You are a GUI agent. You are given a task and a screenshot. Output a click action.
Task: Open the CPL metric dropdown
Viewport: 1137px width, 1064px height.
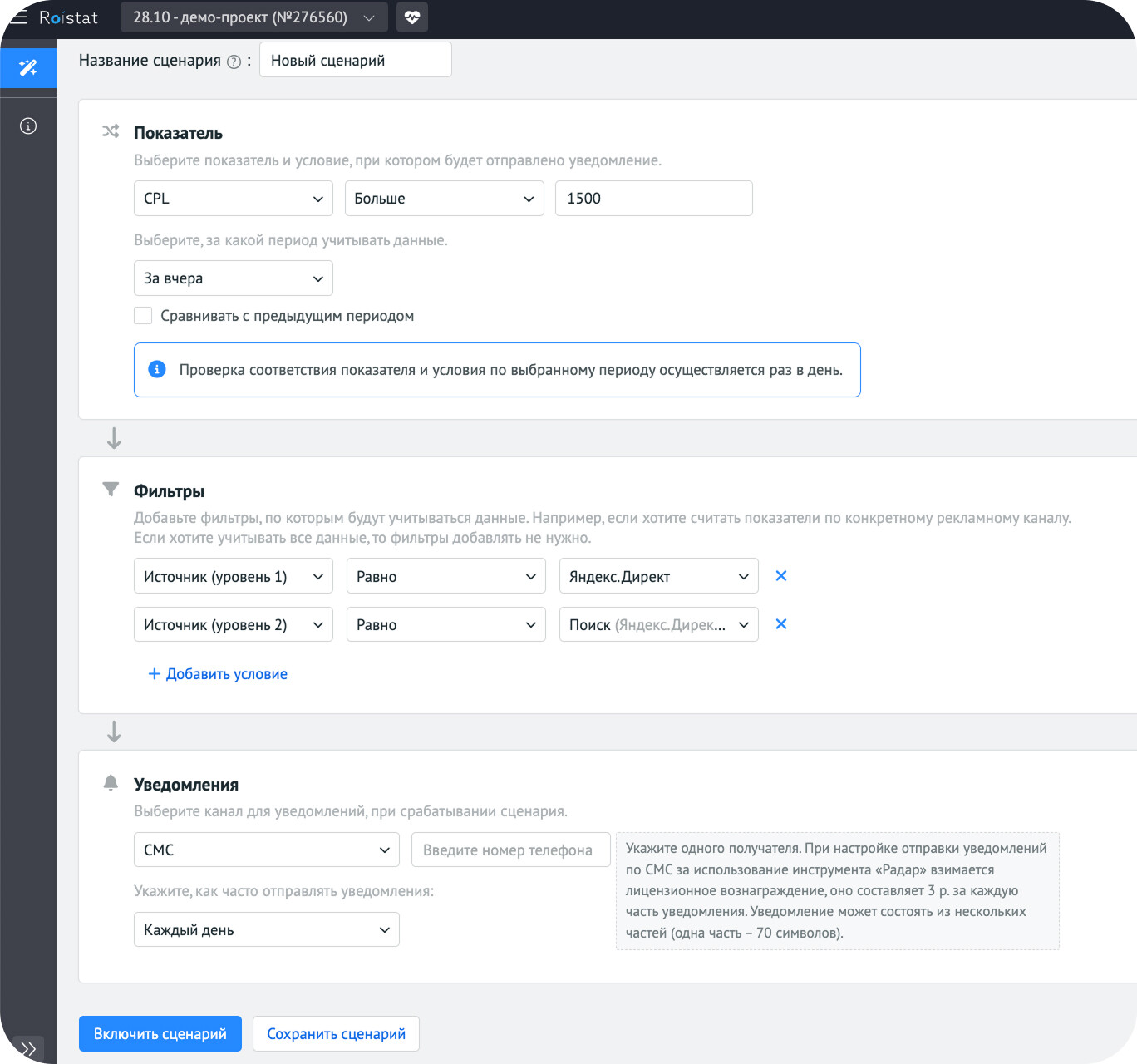tap(233, 199)
